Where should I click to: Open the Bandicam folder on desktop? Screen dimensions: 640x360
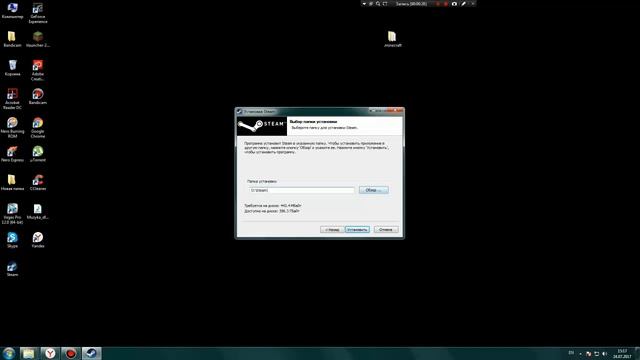(x=12, y=39)
